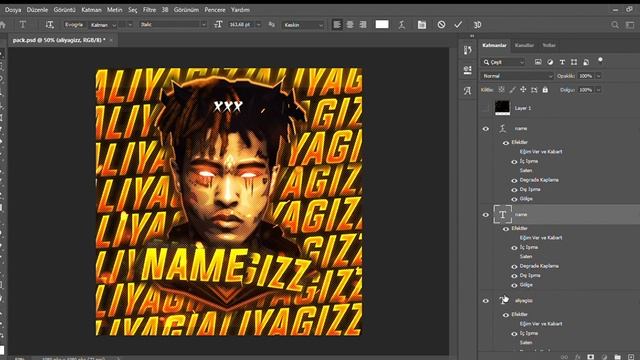Filter layers by adjustment layers
Screen dimensions: 640x360
click(x=550, y=62)
